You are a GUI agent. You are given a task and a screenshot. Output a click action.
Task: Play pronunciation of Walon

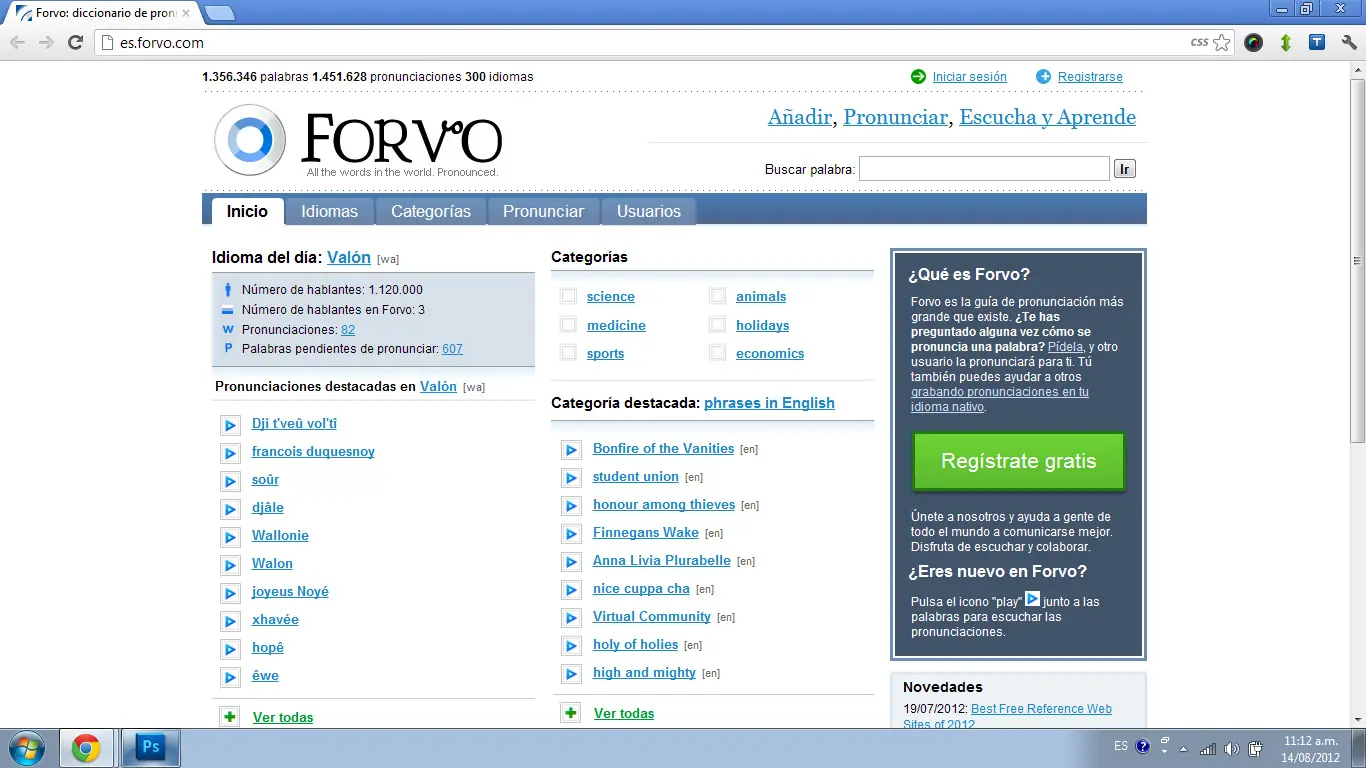(x=230, y=565)
